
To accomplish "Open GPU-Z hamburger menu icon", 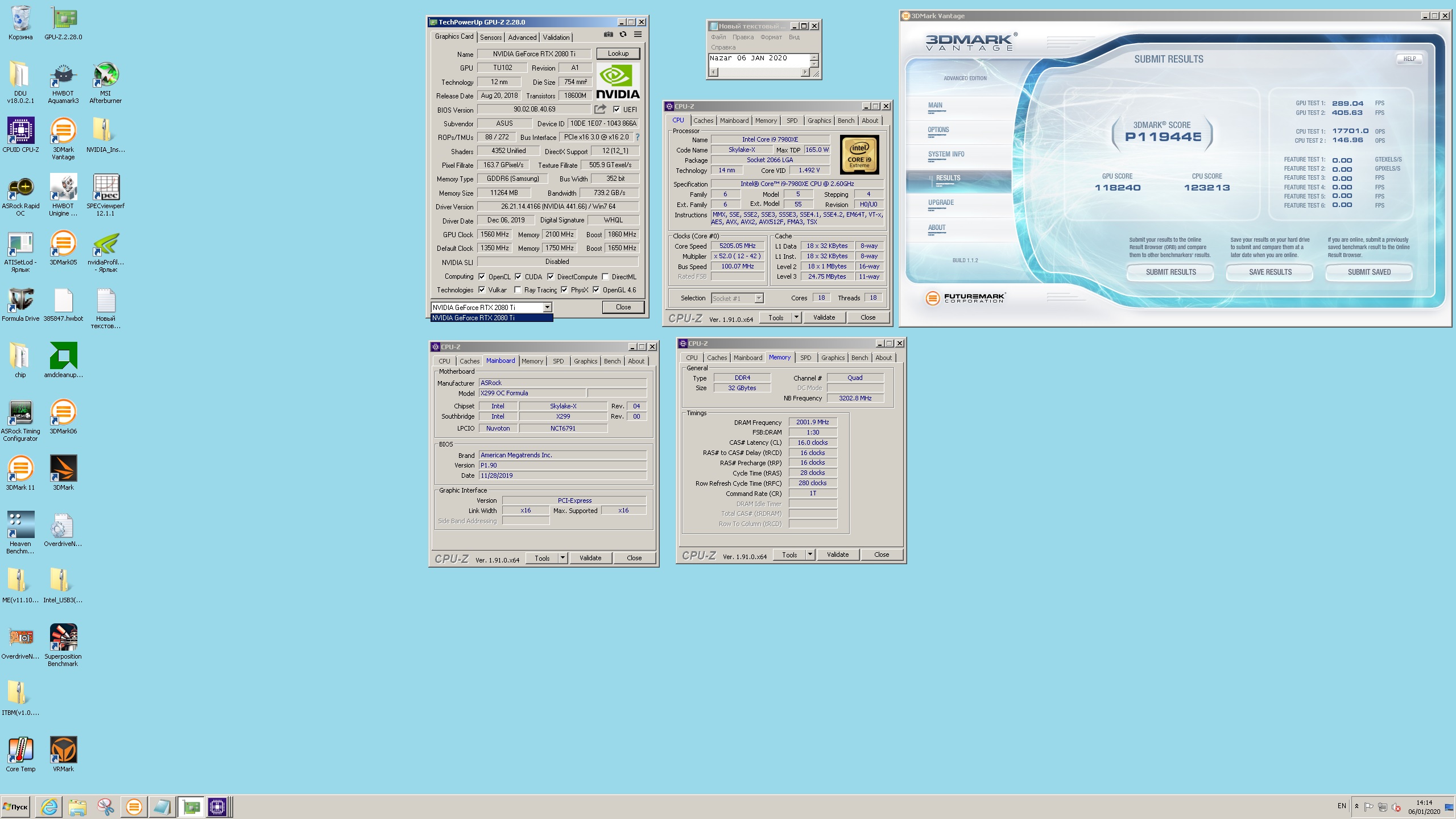I will coord(638,35).
